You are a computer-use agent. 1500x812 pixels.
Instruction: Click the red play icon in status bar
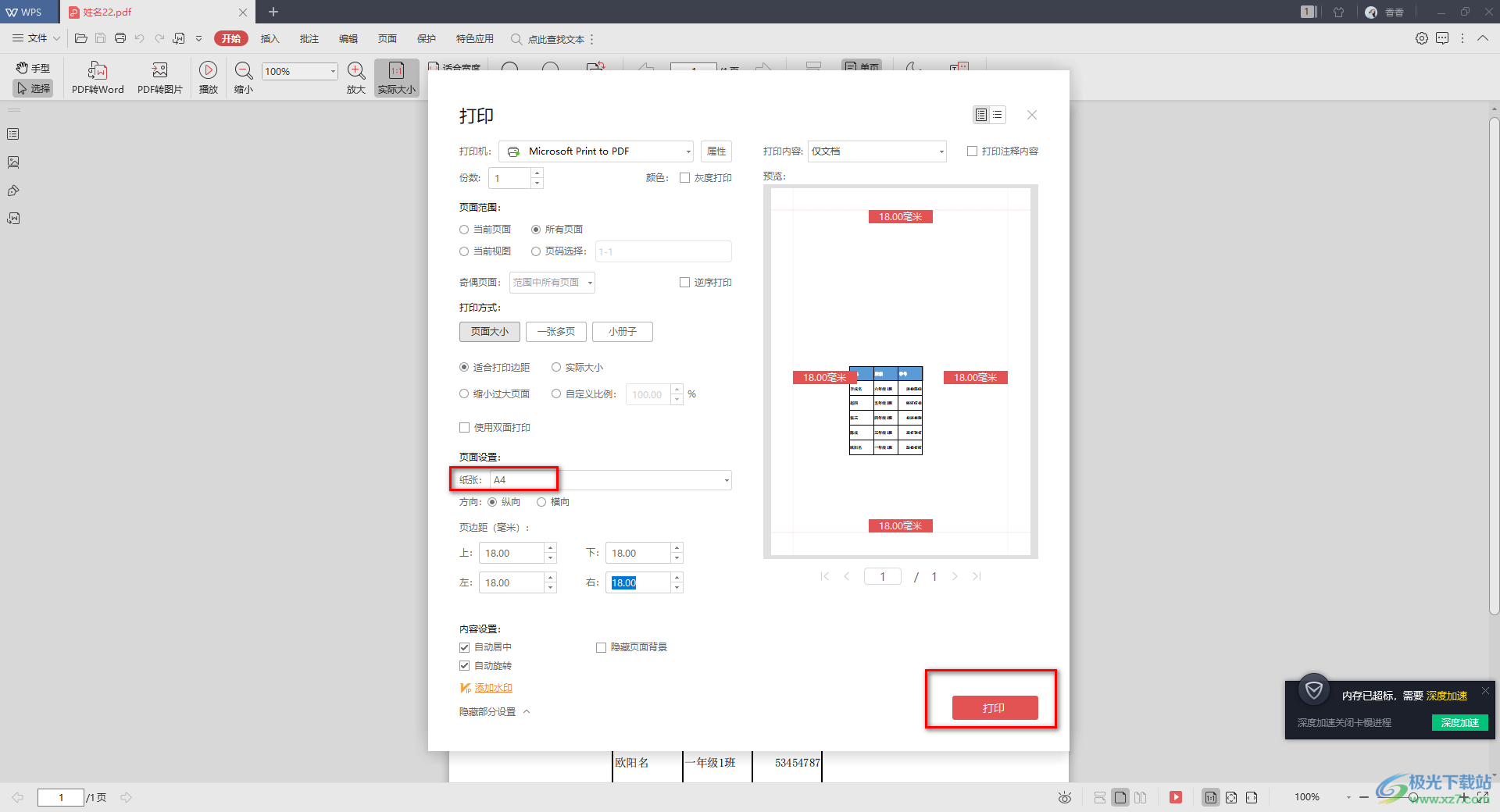coord(1176,797)
